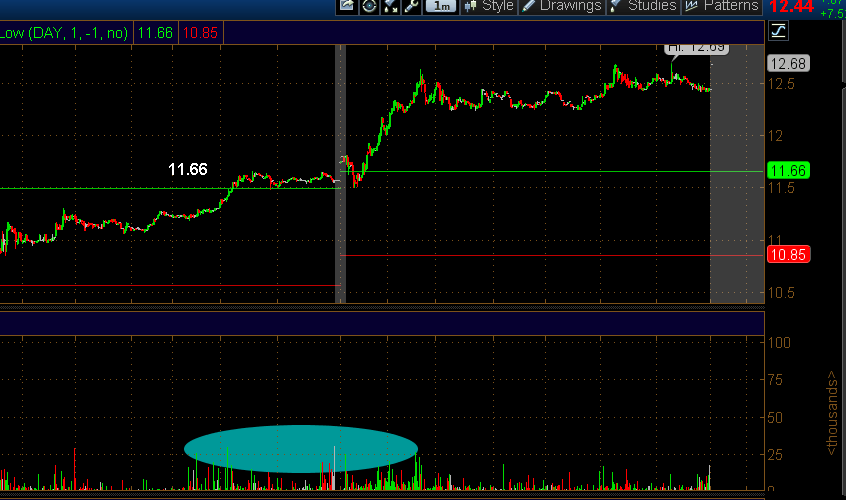Viewport: 846px width, 500px height.
Task: Open the Studies menu
Action: pos(652,6)
